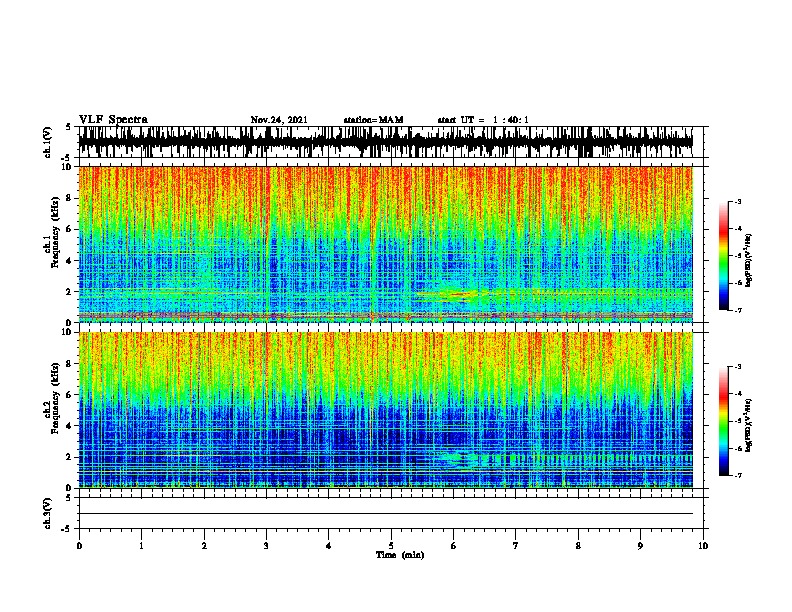Click the "10" tick on the time axis
Image resolution: width=792 pixels, height=612 pixels.
[703, 545]
